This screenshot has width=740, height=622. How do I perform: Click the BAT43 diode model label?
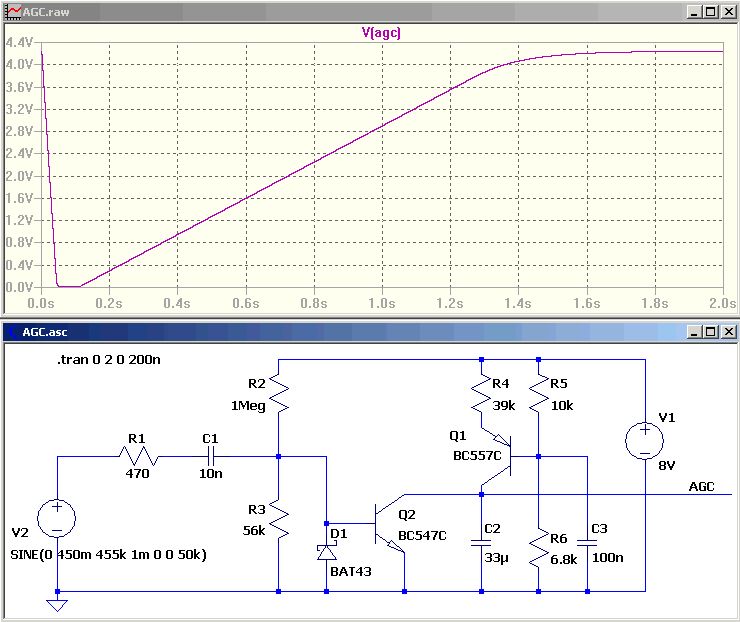[351, 572]
